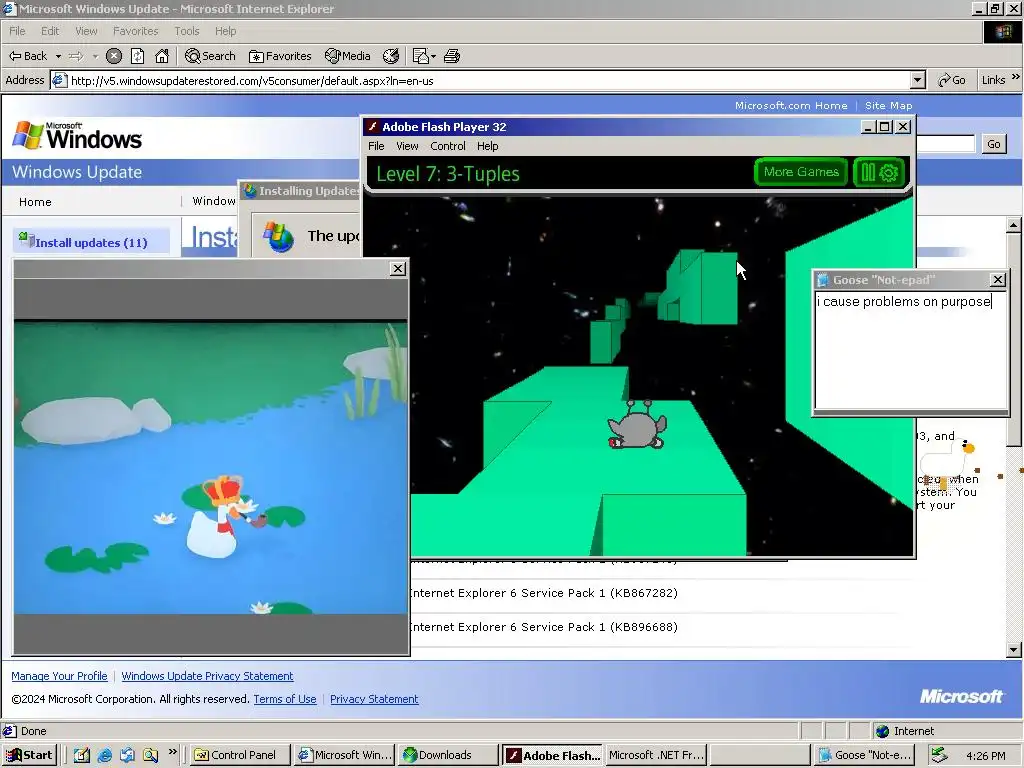This screenshot has width=1024, height=768.
Task: Click the IE page scrollbar up arrow
Action: pos(1014,225)
